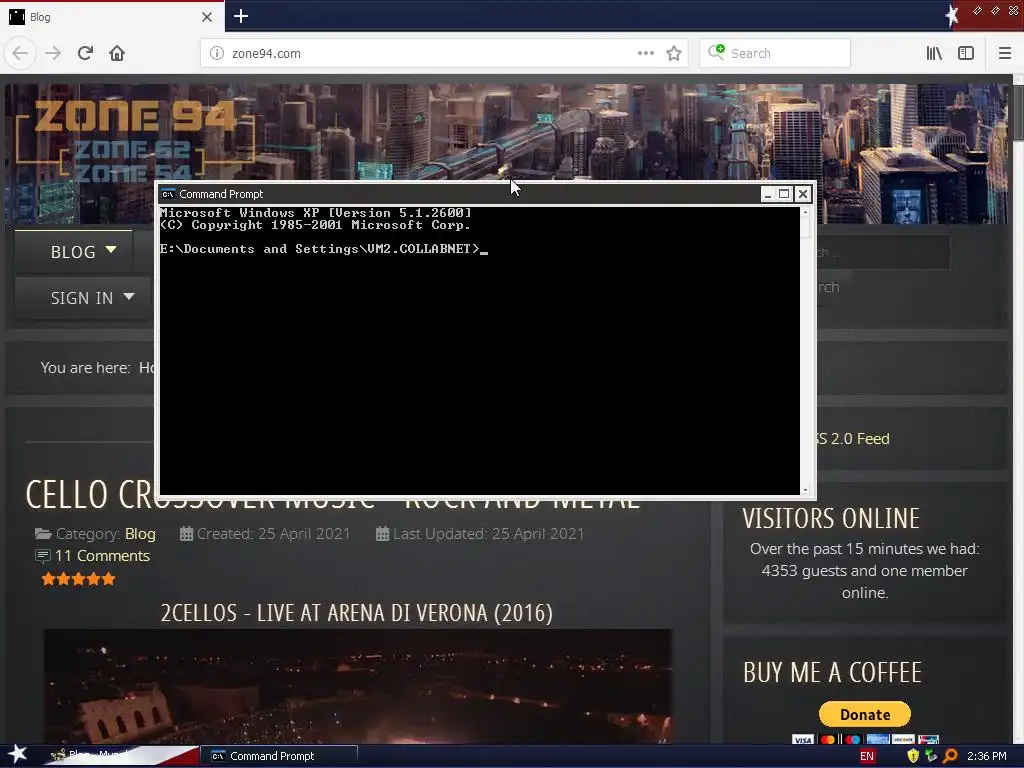Maximize the Command Prompt window

784,194
